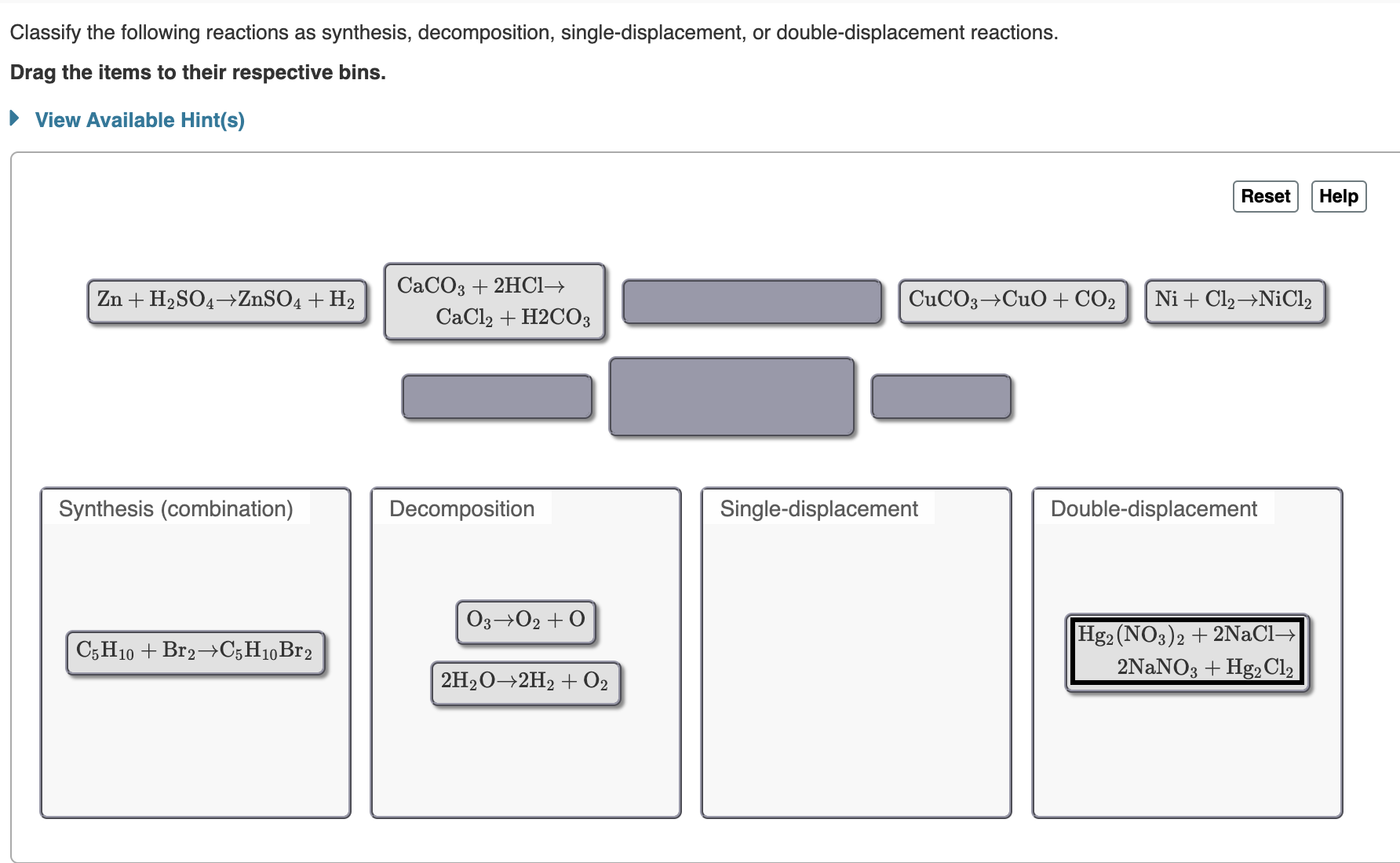Click the Reset button

(1265, 196)
